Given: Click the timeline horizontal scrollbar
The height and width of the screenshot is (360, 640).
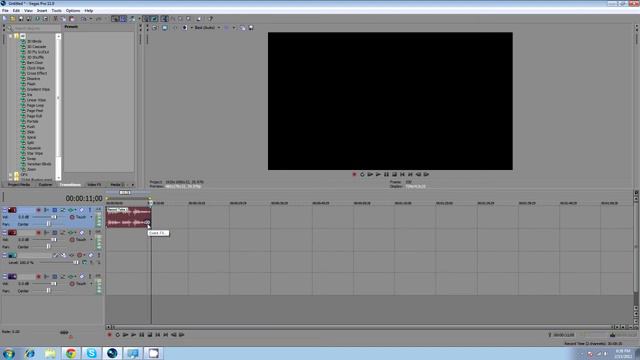Looking at the screenshot, I should coord(362,327).
